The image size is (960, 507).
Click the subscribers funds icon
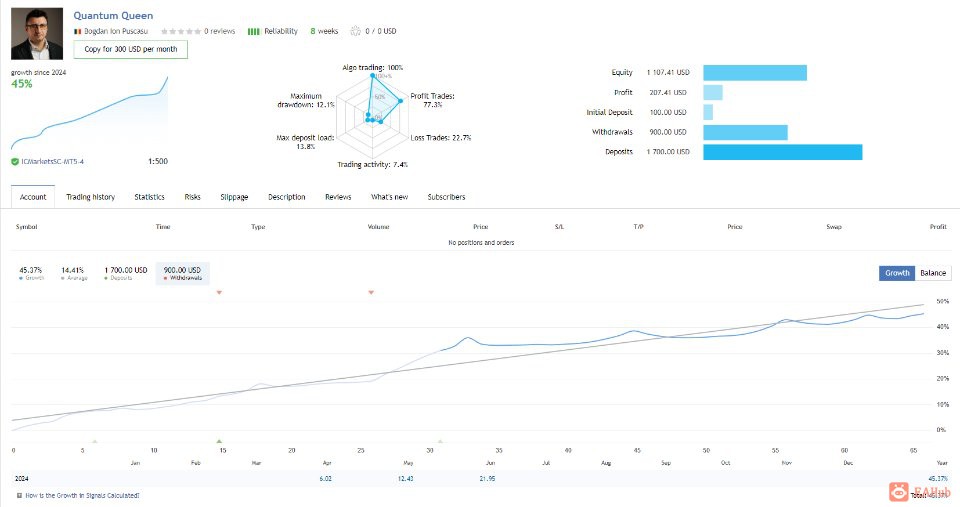click(355, 31)
